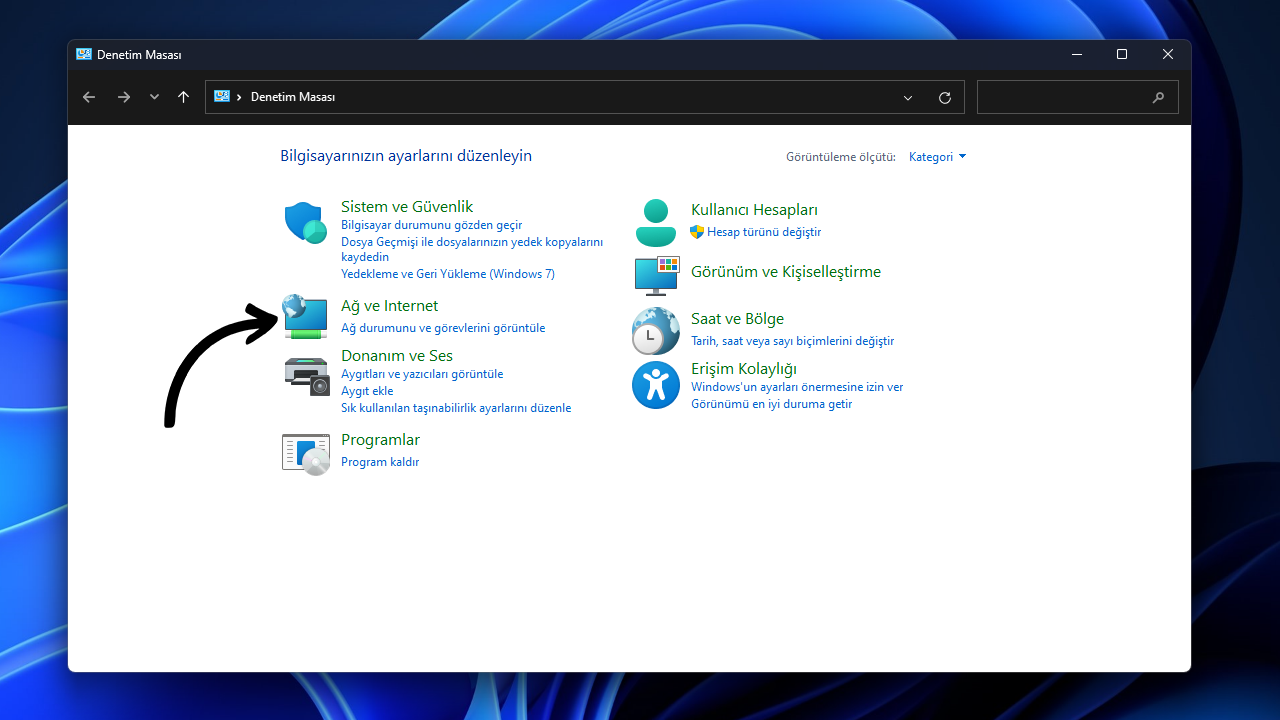Screen dimensions: 1280x720
Task: Open Dosya Geçmişi backup link
Action: coord(472,249)
